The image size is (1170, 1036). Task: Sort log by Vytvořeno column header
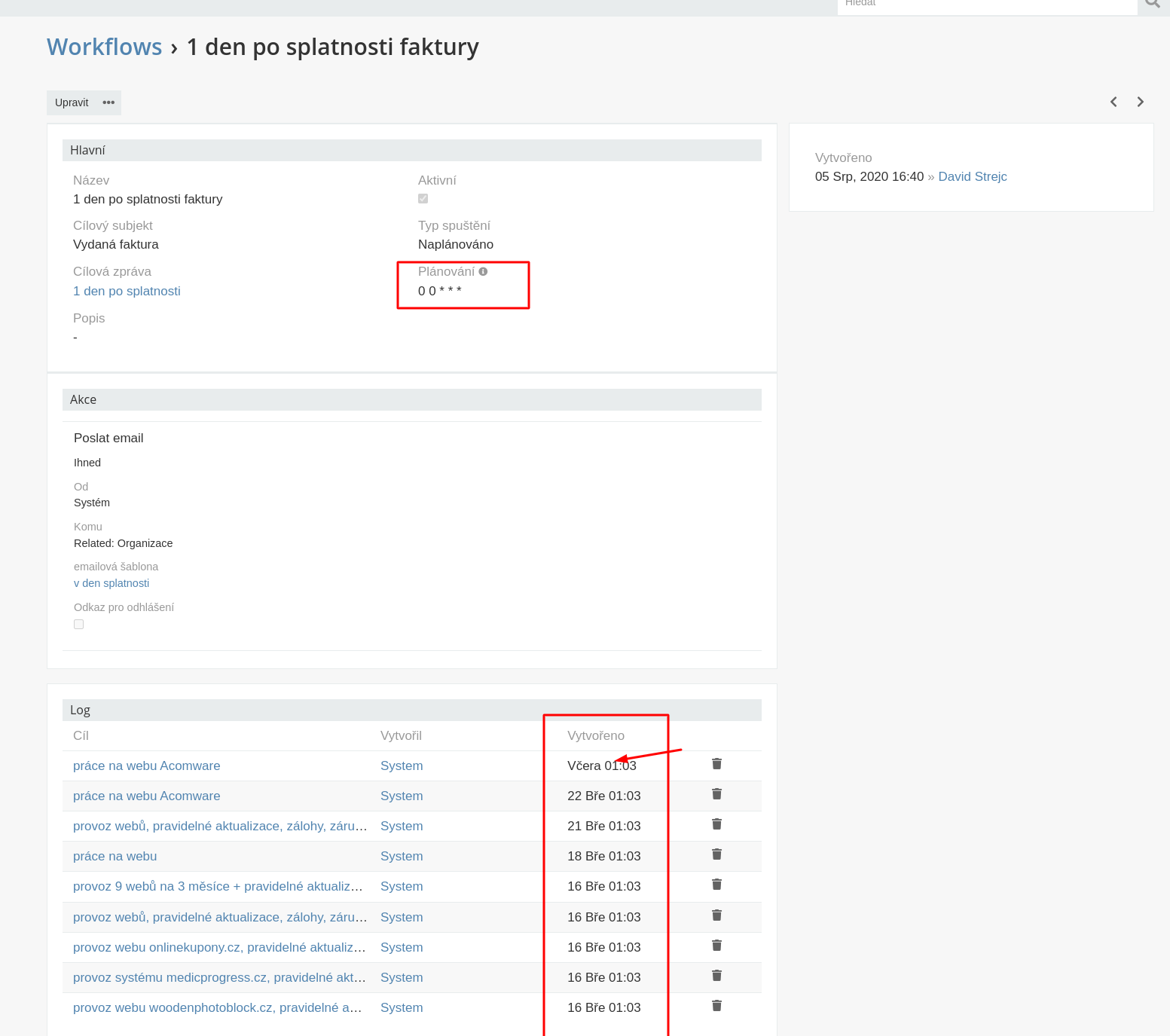(595, 735)
